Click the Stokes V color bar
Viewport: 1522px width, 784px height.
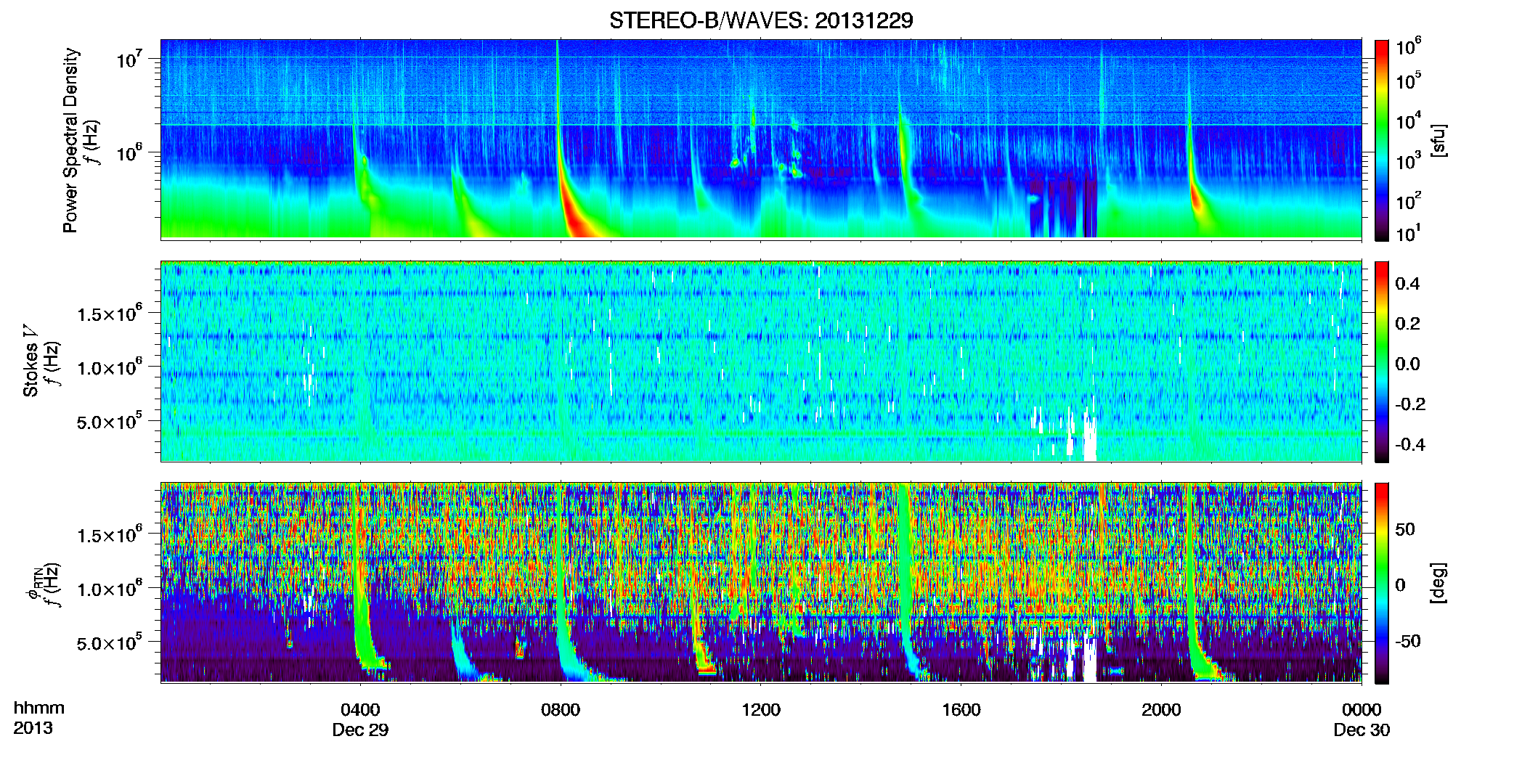point(1381,362)
